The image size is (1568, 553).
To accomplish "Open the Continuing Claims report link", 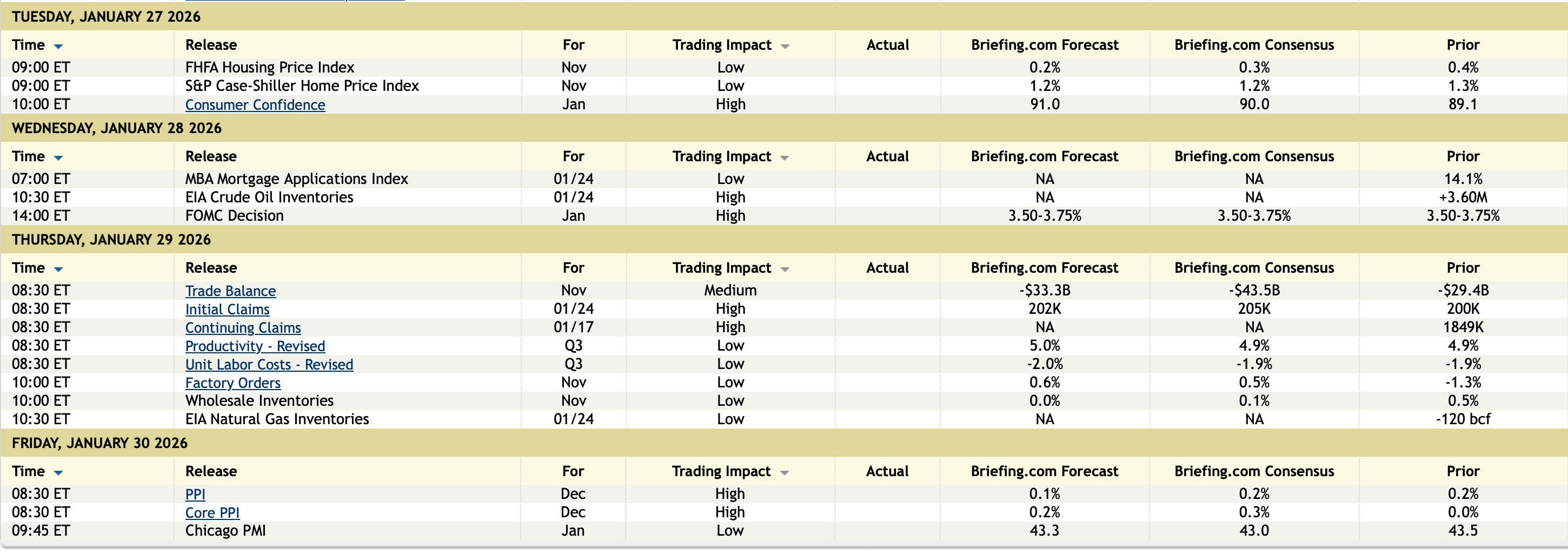I will click(243, 328).
